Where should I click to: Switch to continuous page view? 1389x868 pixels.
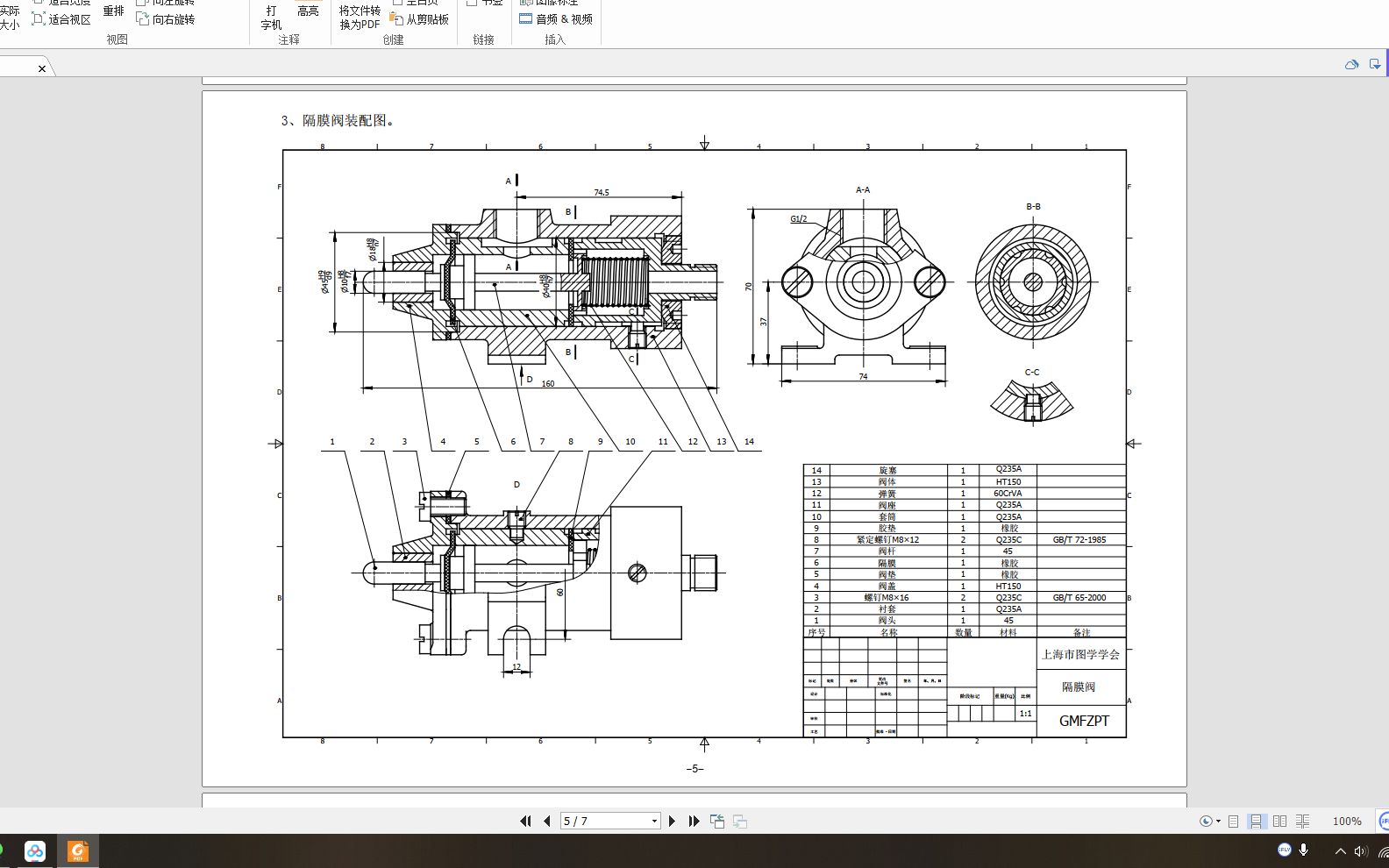1256,821
